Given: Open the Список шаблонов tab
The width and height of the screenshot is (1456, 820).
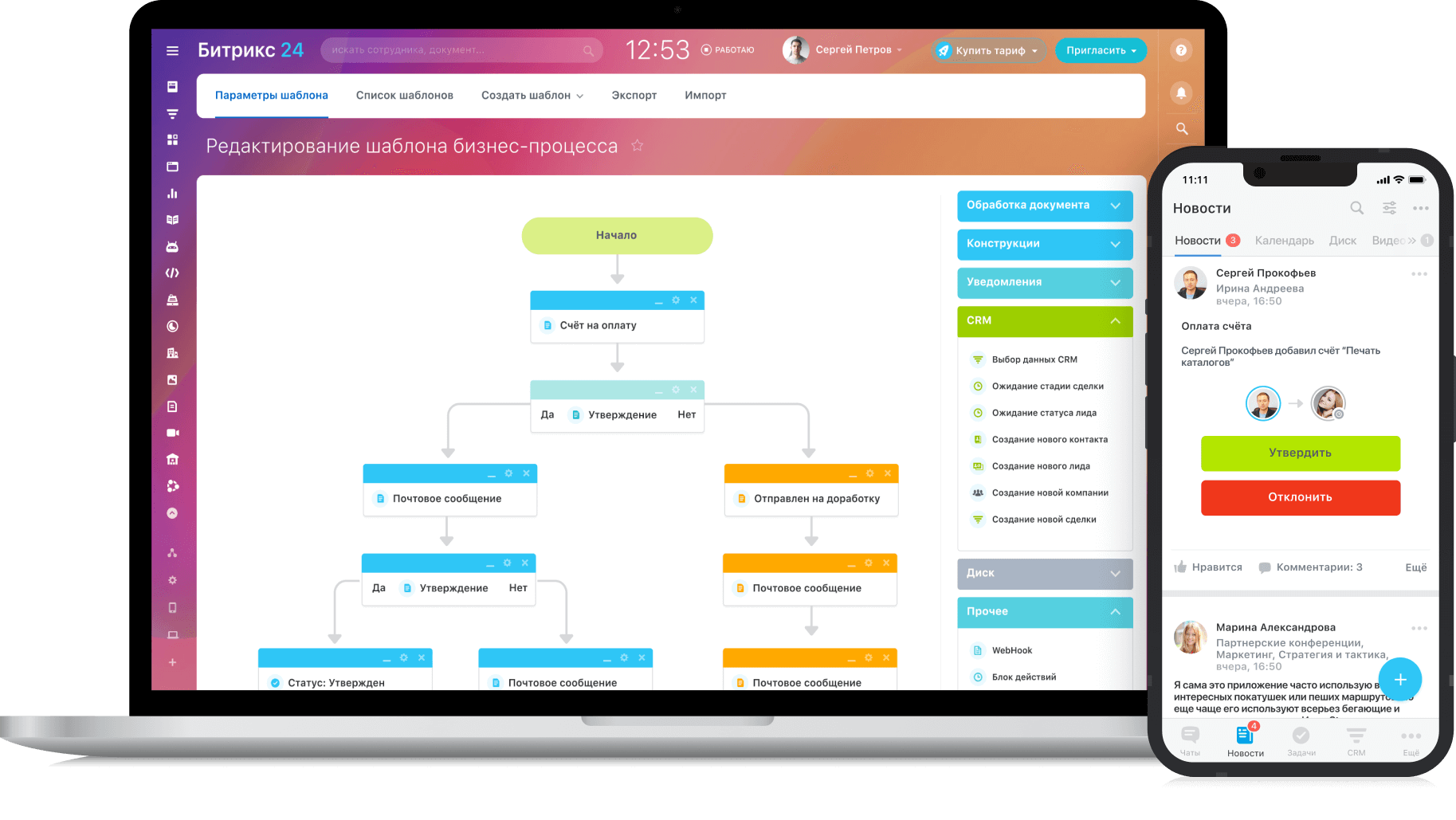Looking at the screenshot, I should pos(405,96).
